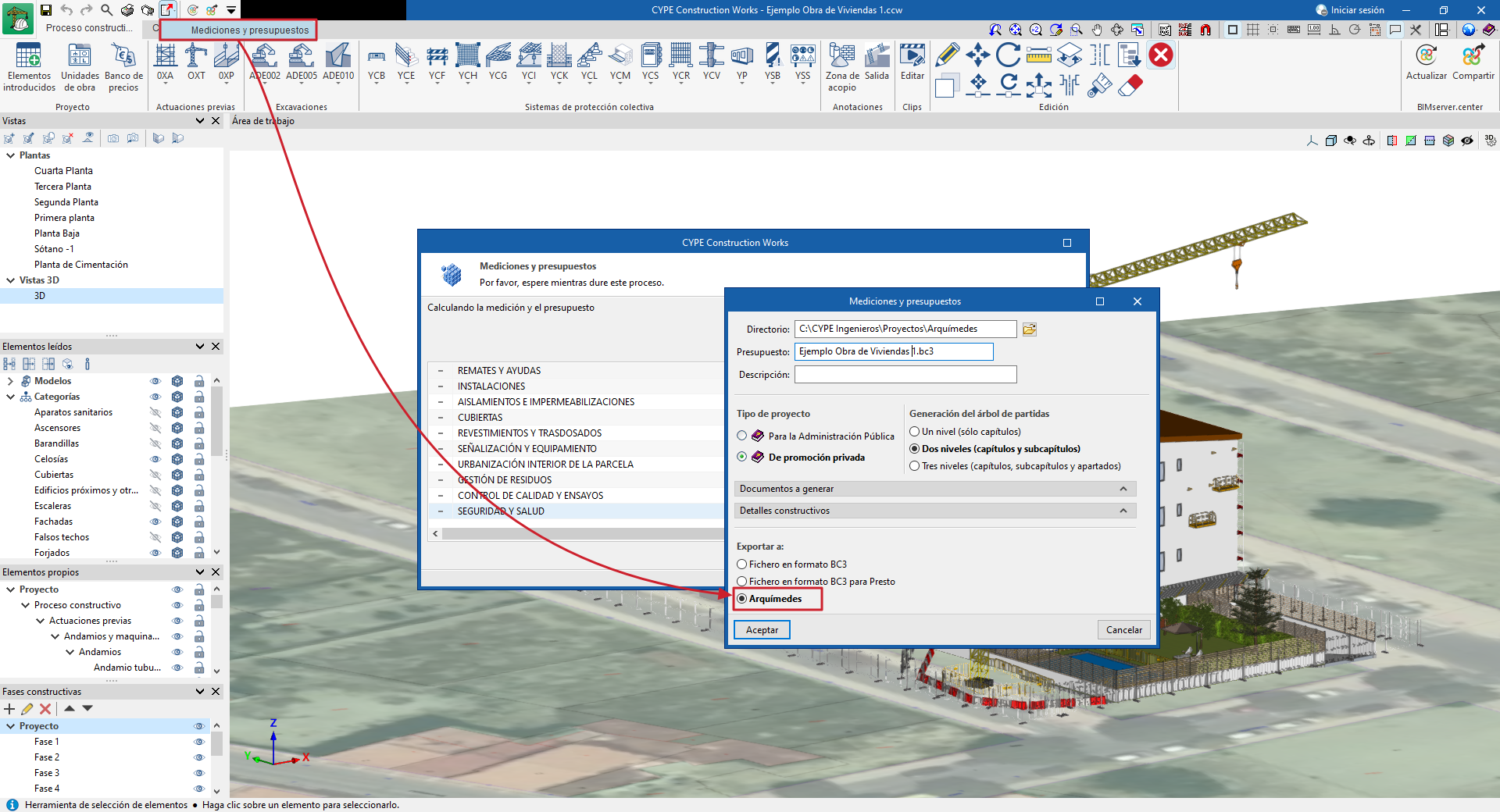1500x812 pixels.
Task: Choose Un nivel (sólo capítulos) option
Action: click(x=914, y=432)
